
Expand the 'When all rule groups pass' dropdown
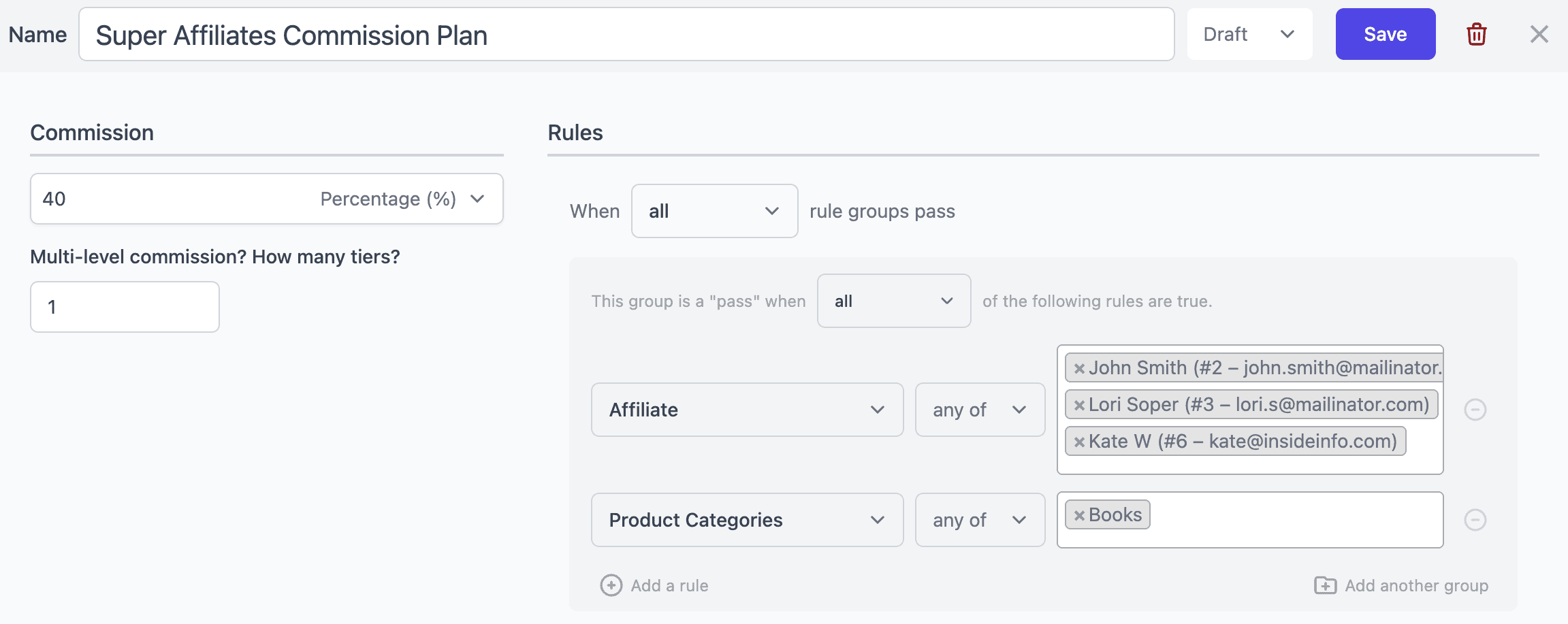tap(714, 211)
